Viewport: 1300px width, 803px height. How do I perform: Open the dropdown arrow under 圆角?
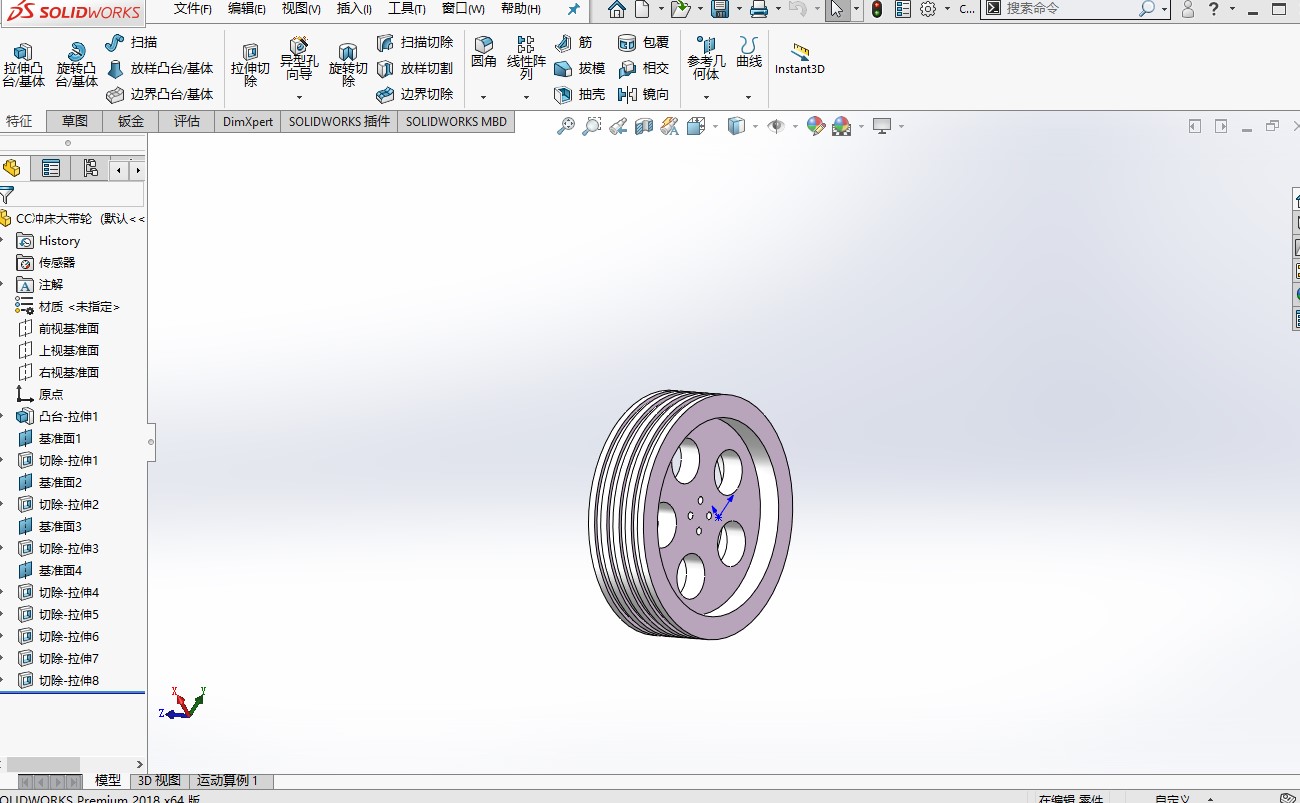484,97
